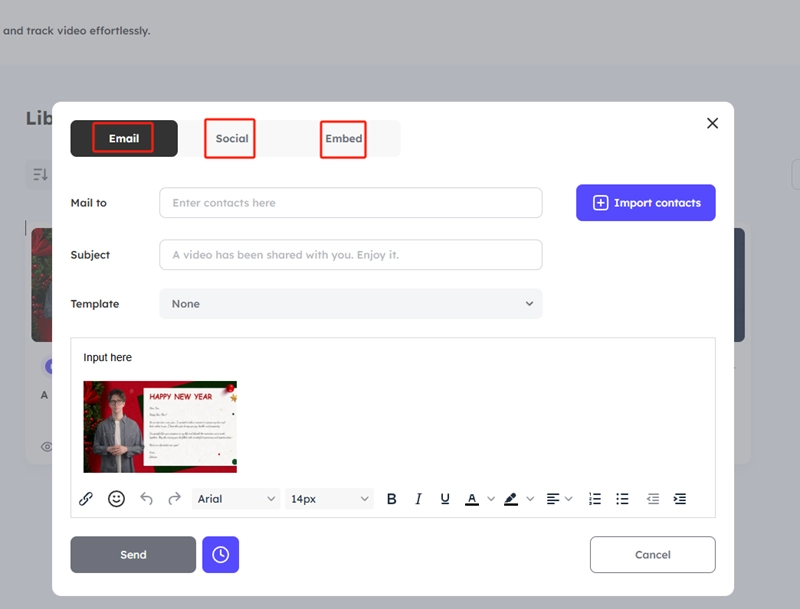Toggle italic formatting
This screenshot has height=609, width=800.
coord(418,499)
